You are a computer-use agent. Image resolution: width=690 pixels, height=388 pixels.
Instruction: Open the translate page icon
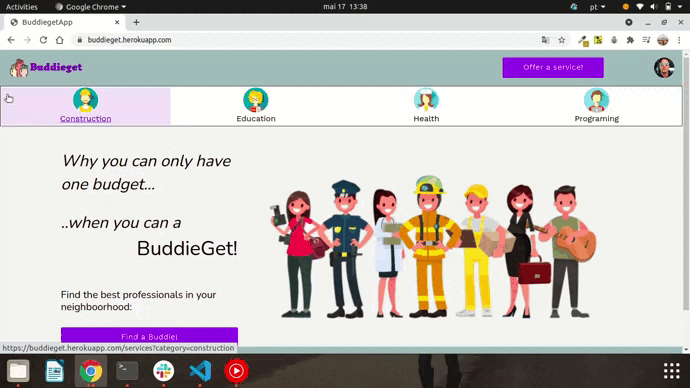click(545, 40)
